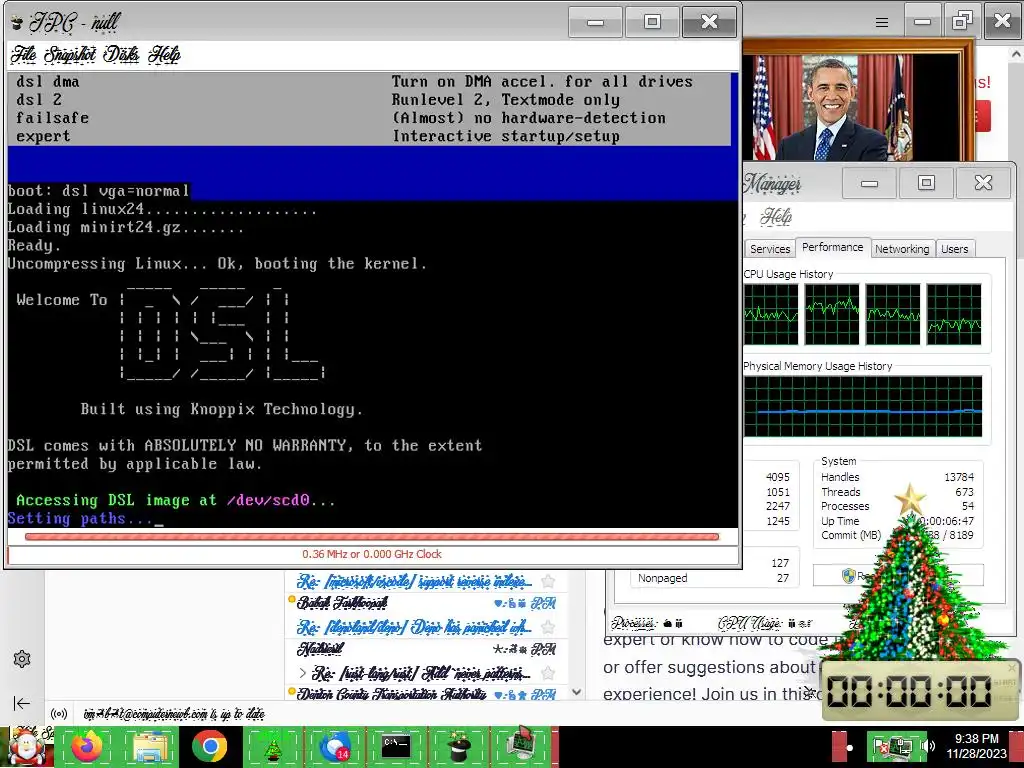Open the Help menu in JPC
Screen dimensions: 1024x768
164,54
